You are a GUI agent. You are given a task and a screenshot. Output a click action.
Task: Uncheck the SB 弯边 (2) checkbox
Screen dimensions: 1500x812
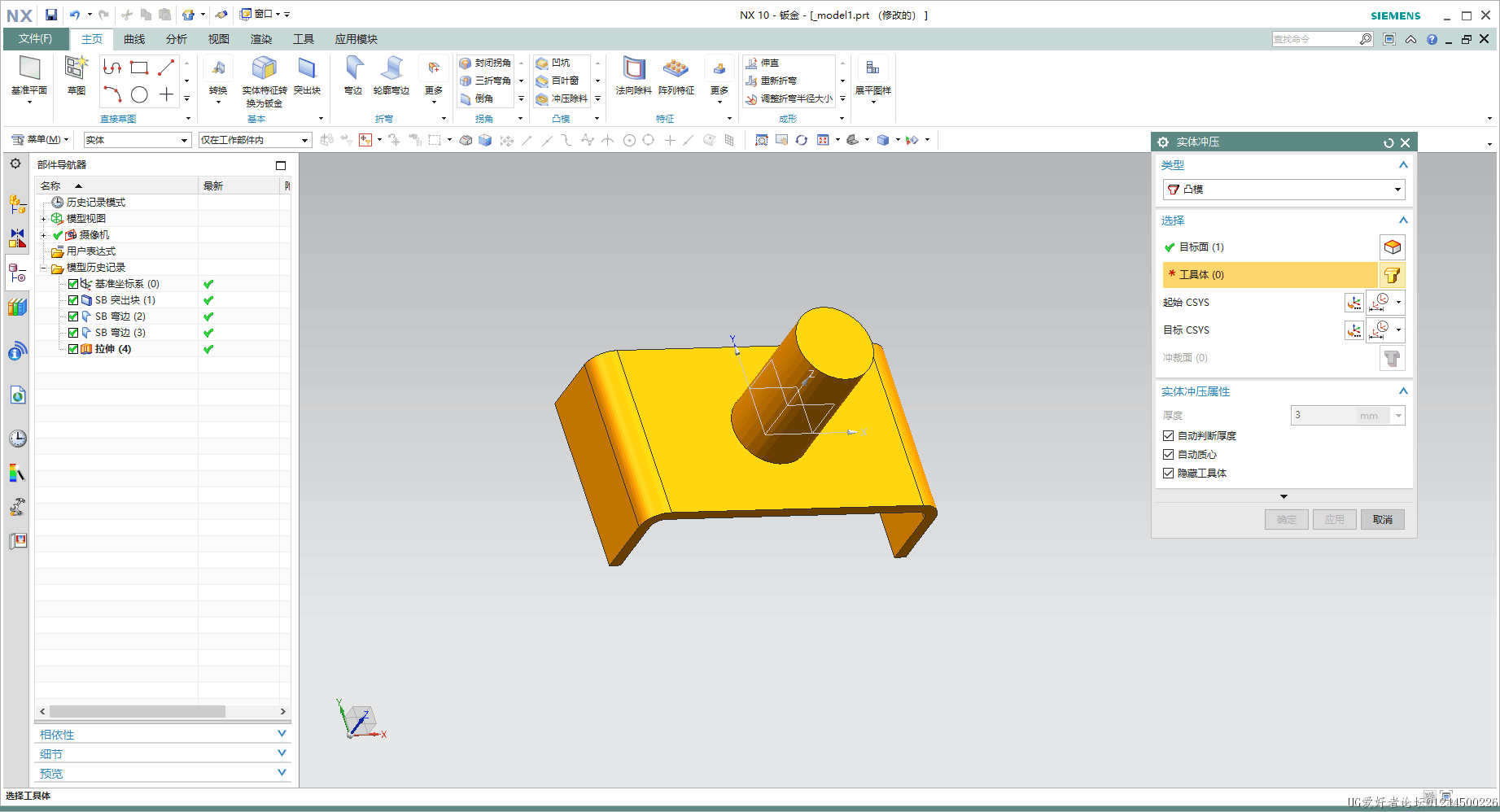(73, 317)
